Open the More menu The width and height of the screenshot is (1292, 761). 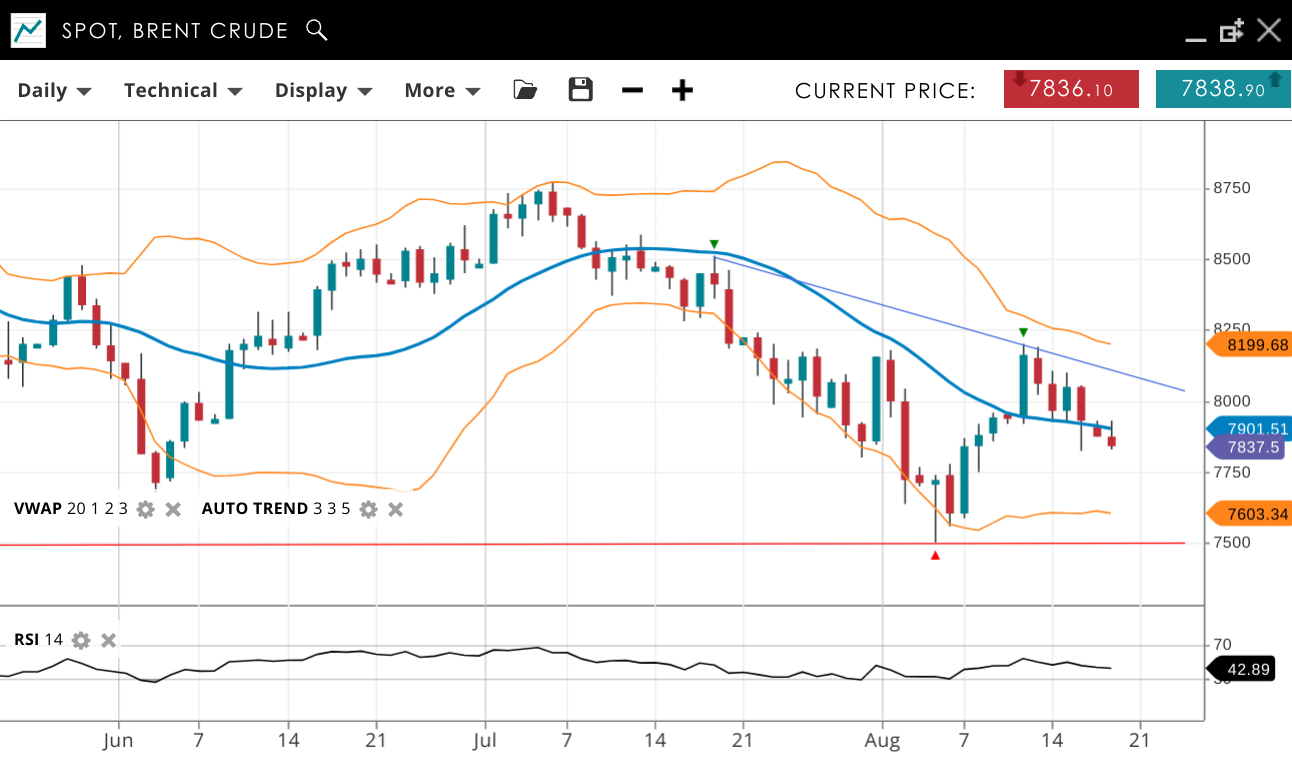442,90
